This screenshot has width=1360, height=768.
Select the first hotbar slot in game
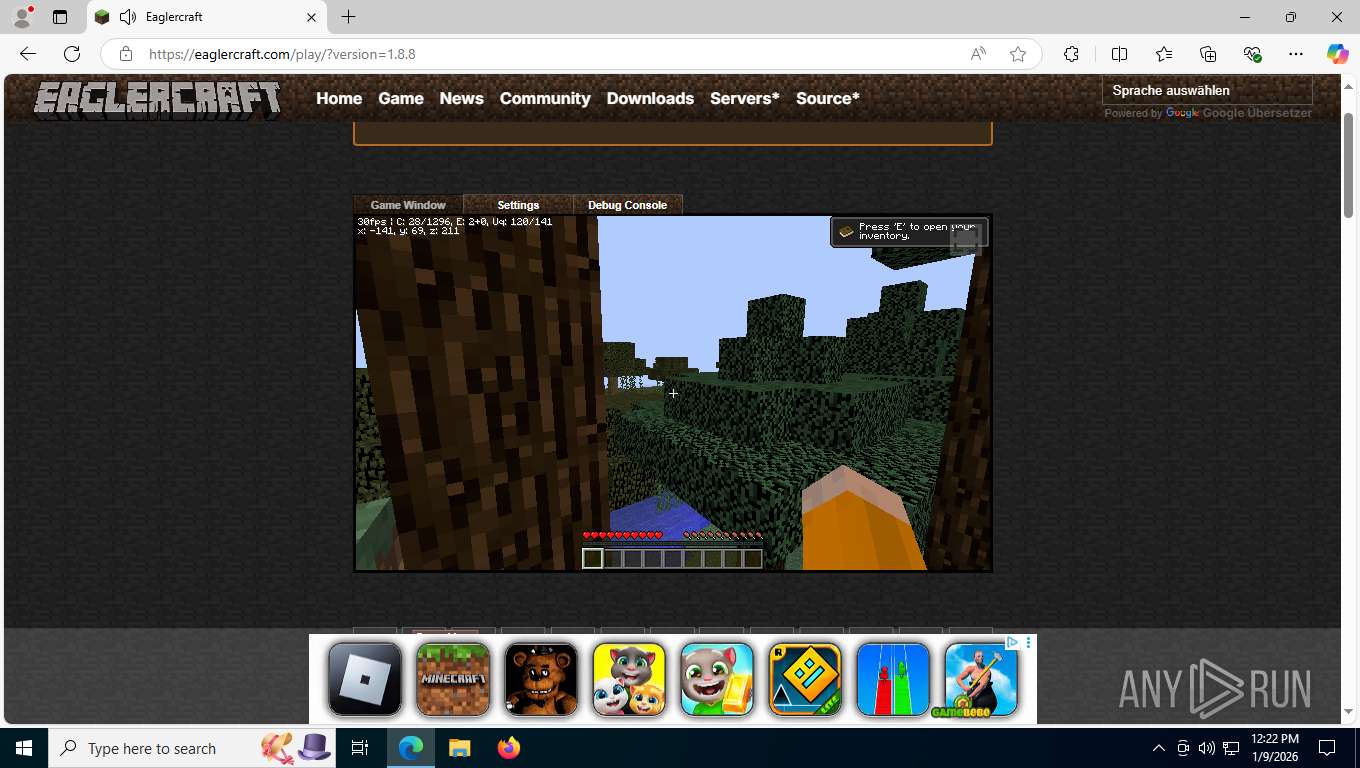[x=593, y=559]
